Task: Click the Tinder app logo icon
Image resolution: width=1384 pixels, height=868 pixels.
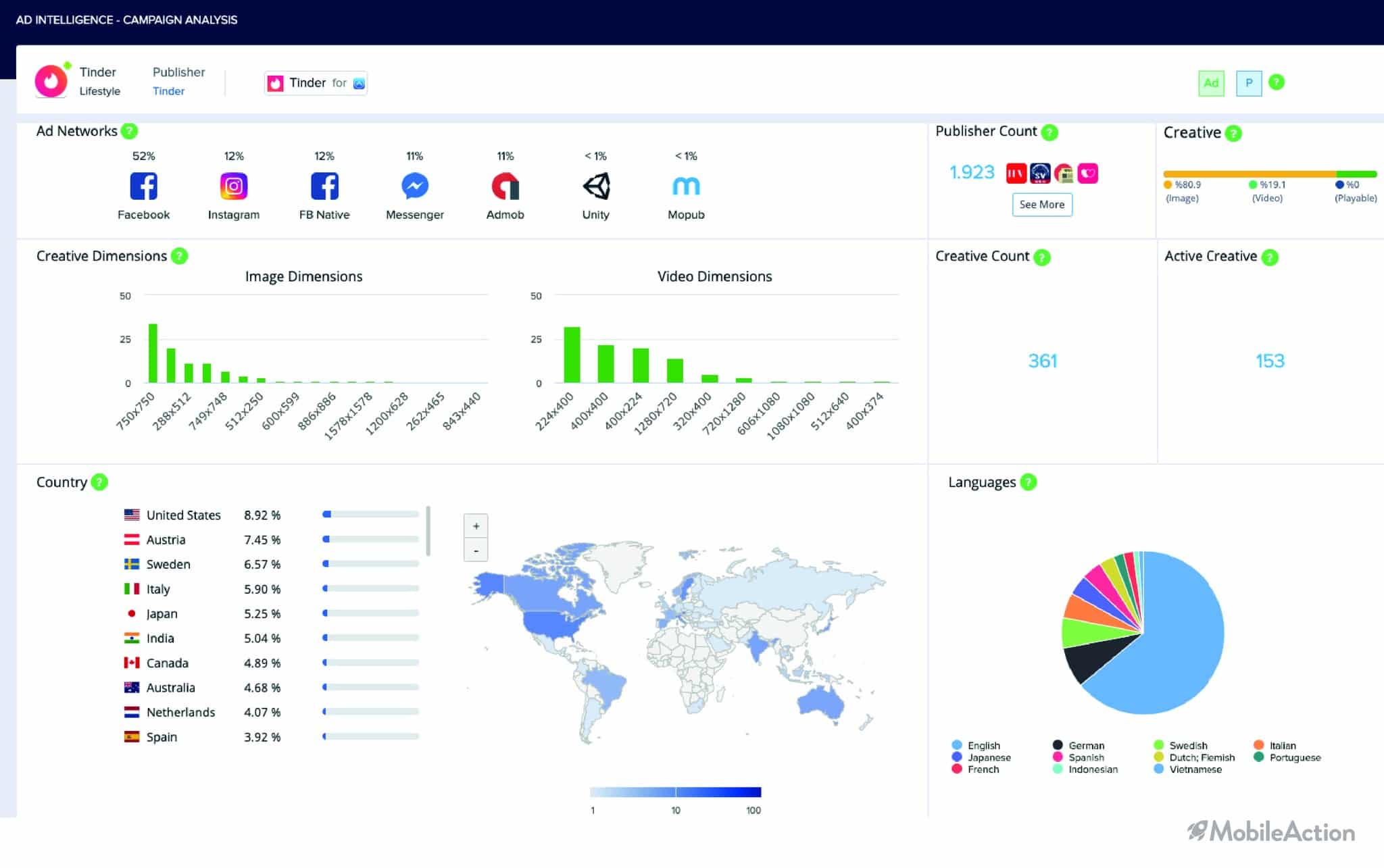Action: [x=51, y=82]
